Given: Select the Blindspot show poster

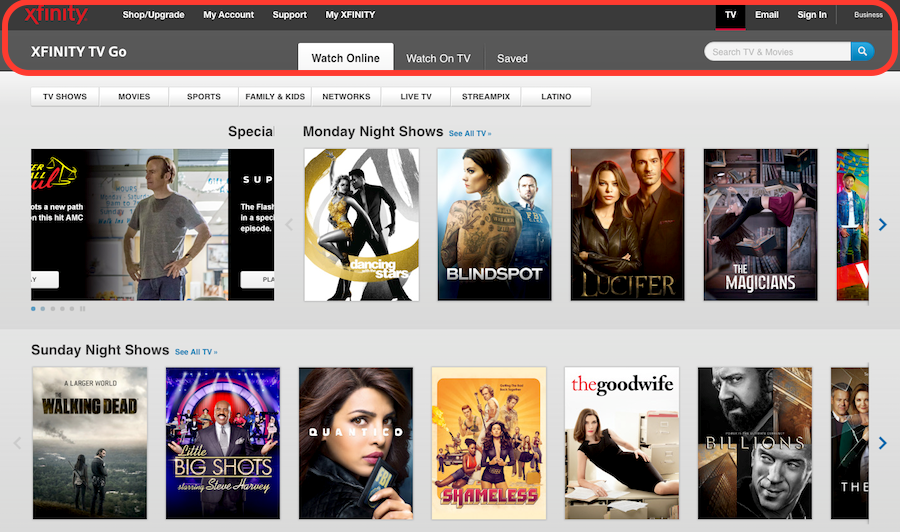Looking at the screenshot, I should pyautogui.click(x=494, y=224).
